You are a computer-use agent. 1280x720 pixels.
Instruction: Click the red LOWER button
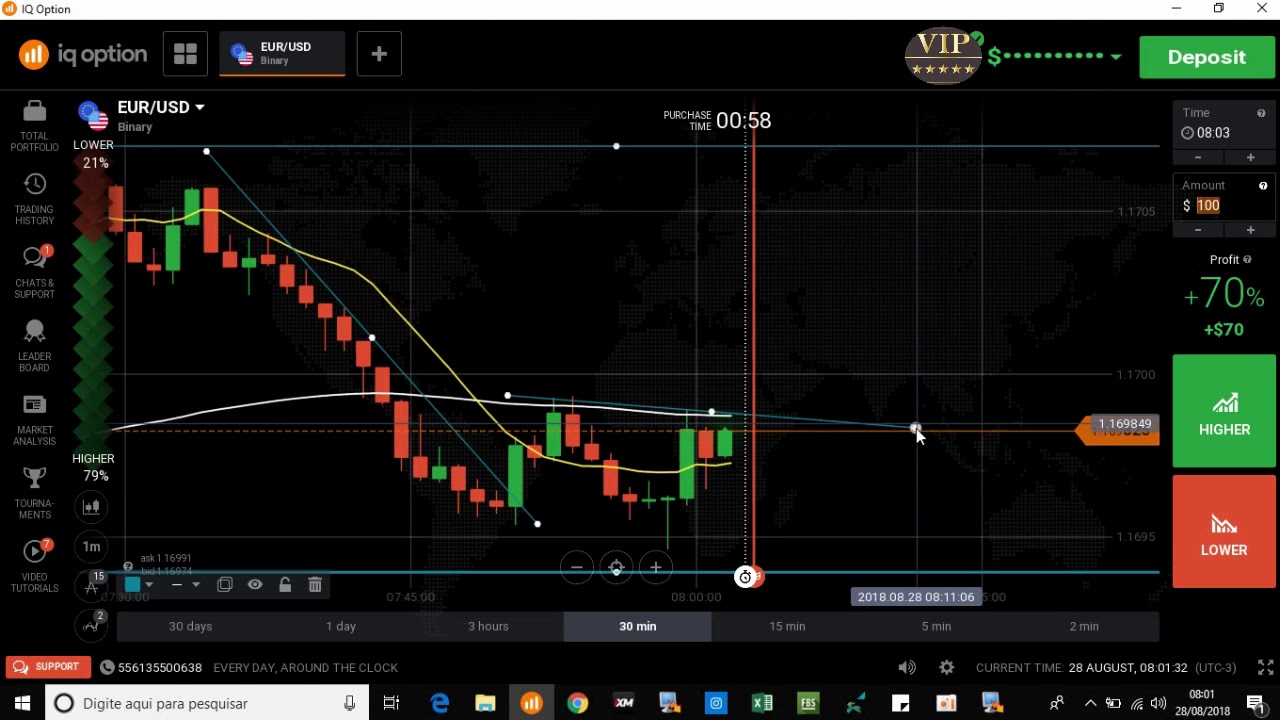pos(1224,531)
